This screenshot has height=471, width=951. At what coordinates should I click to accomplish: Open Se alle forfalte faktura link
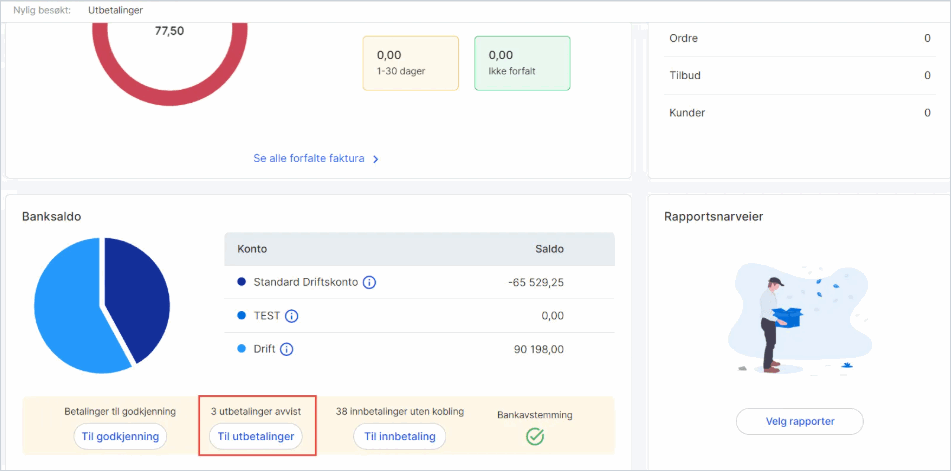click(x=309, y=159)
